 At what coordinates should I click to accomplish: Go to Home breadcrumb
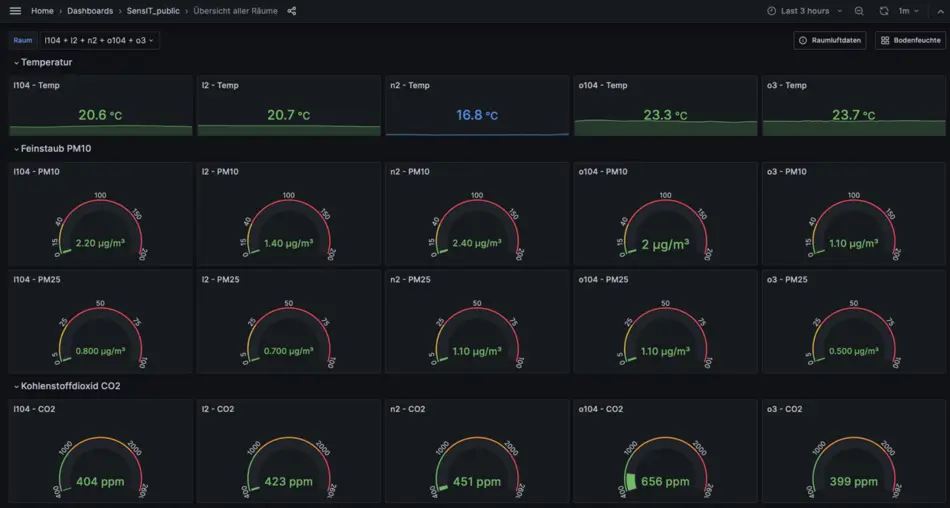coord(42,11)
